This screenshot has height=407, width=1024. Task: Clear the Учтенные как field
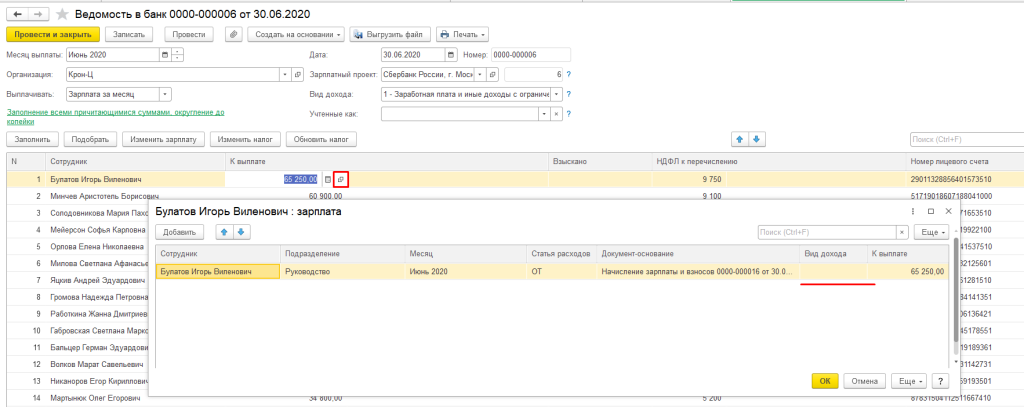pyautogui.click(x=557, y=114)
